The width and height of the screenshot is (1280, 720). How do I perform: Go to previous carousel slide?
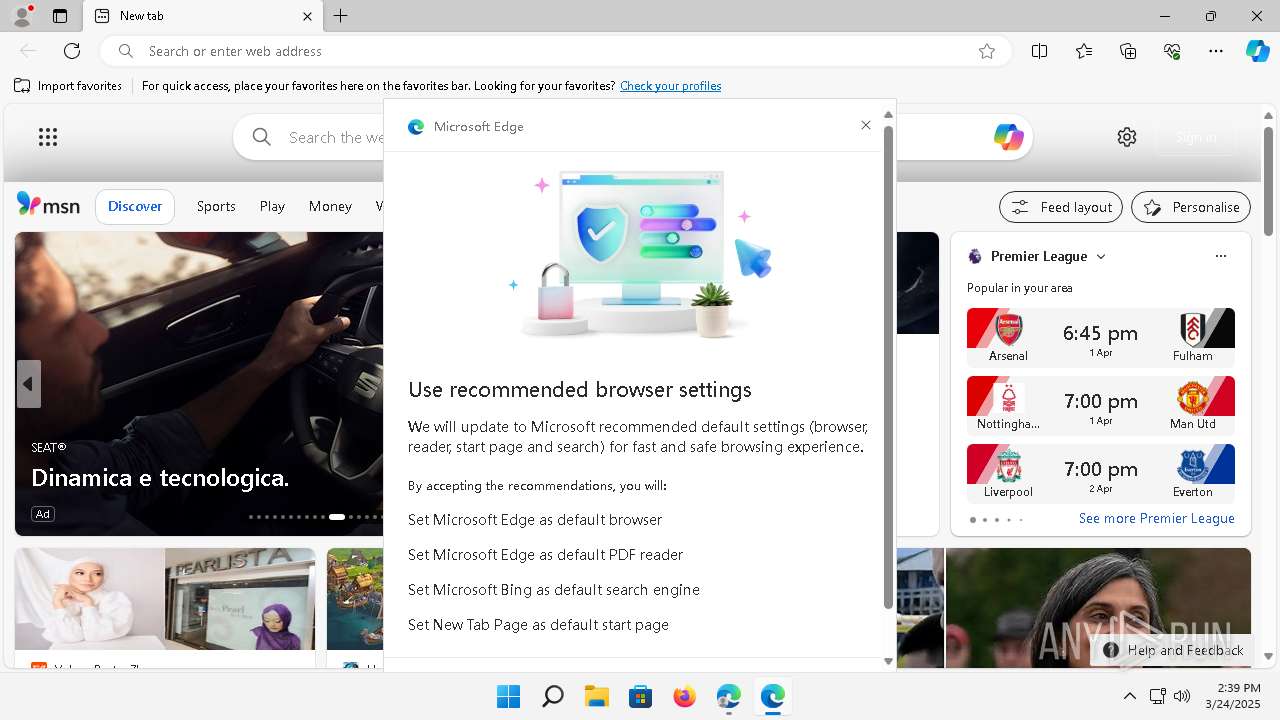click(x=28, y=384)
